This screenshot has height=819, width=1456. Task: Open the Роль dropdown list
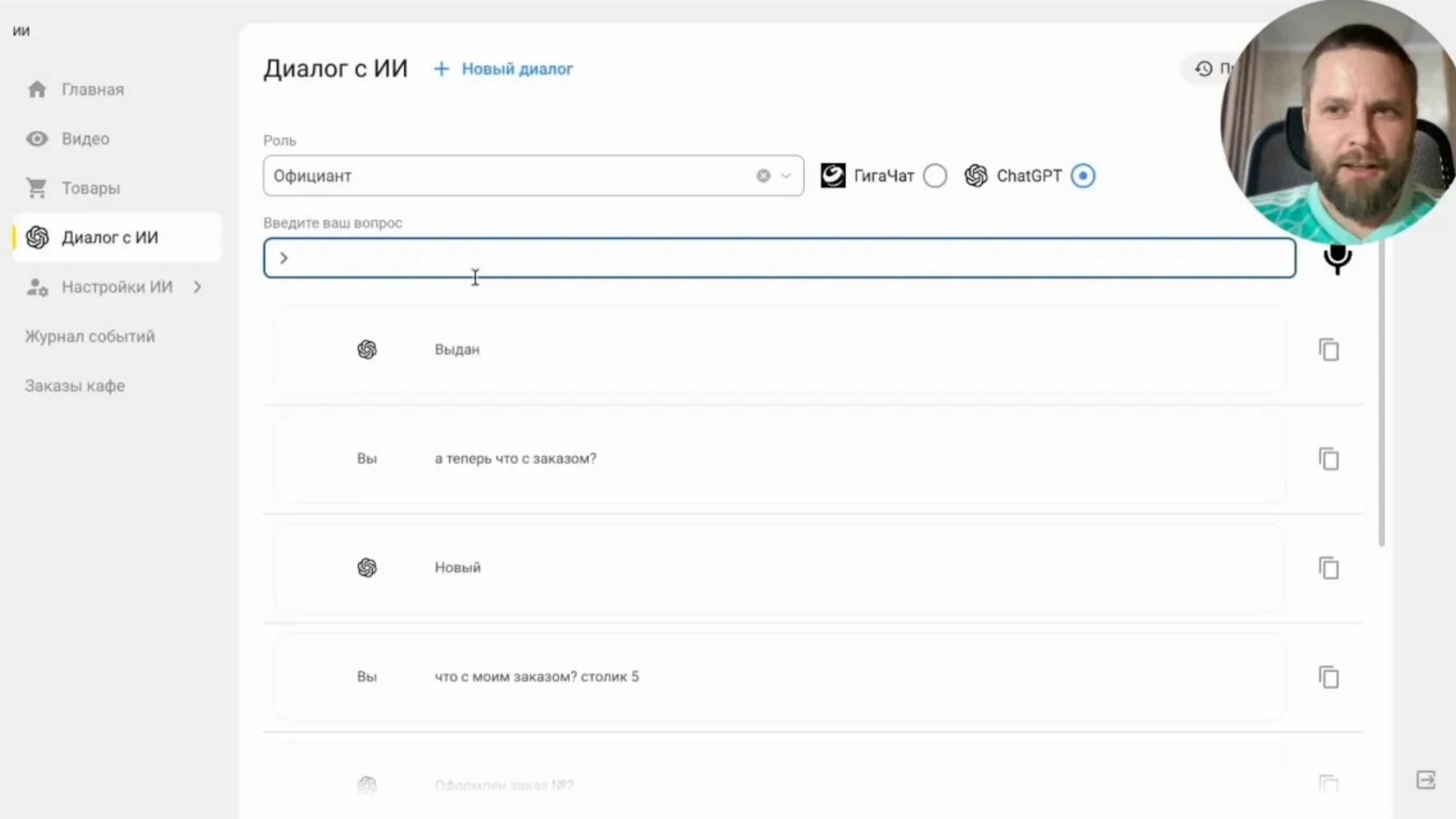coord(786,176)
